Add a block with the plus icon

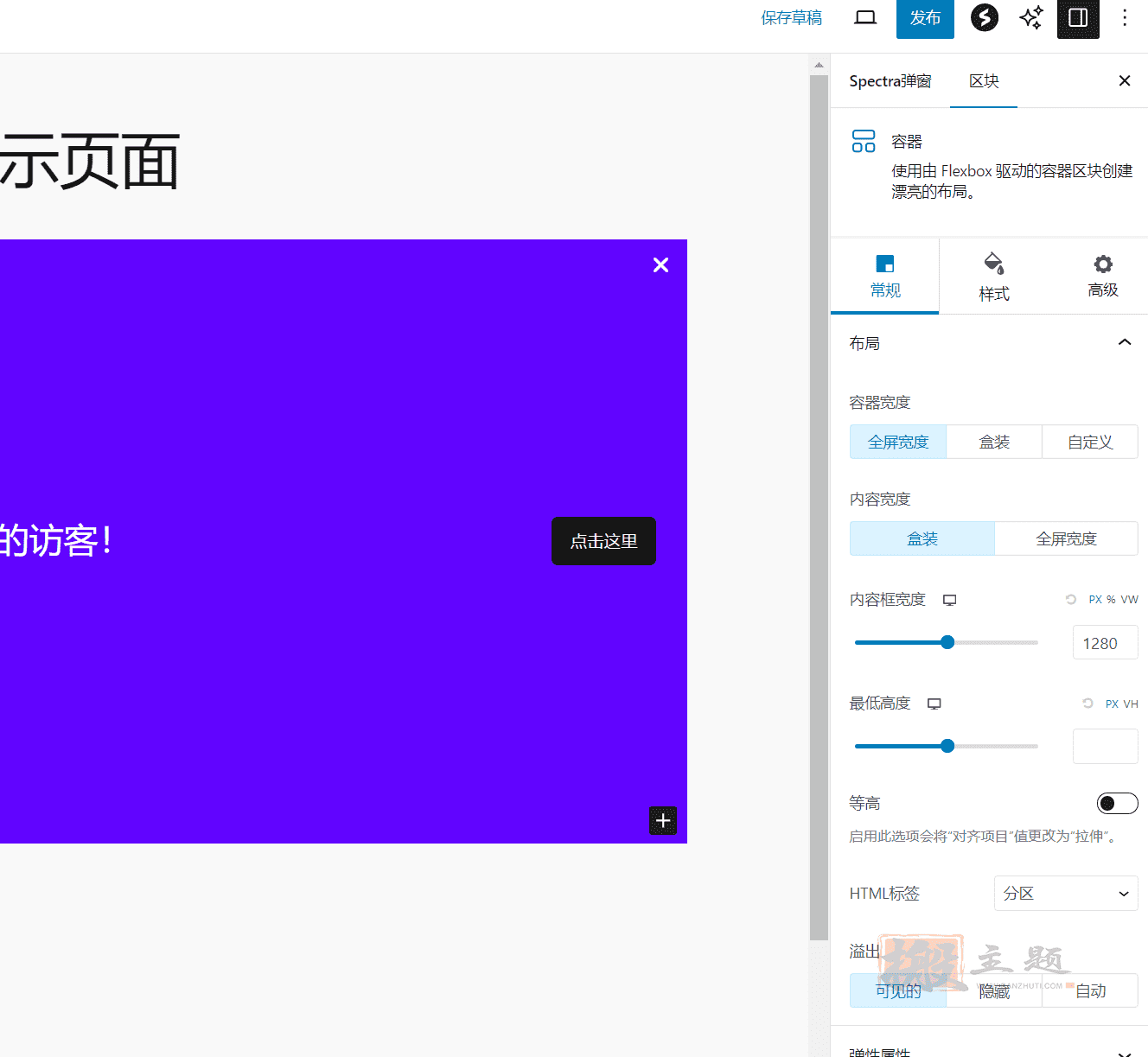point(663,820)
